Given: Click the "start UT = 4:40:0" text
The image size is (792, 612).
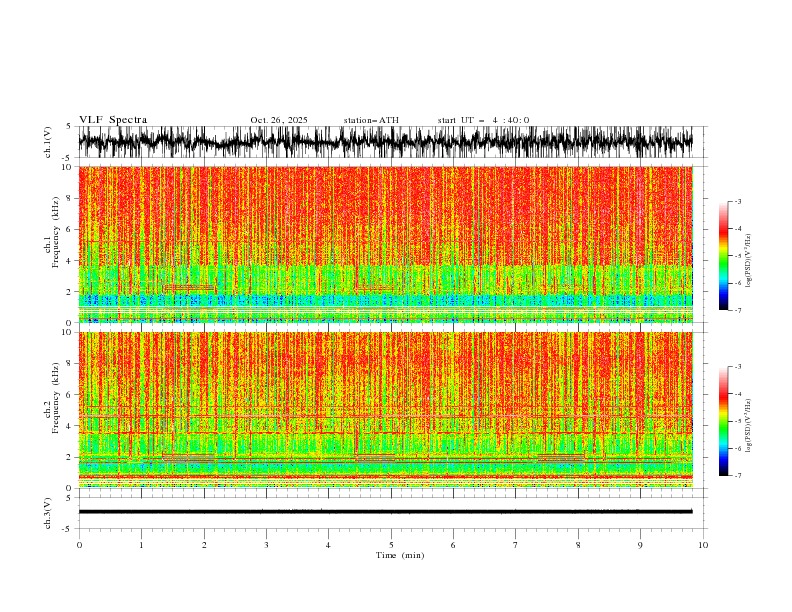Looking at the screenshot, I should tap(483, 120).
